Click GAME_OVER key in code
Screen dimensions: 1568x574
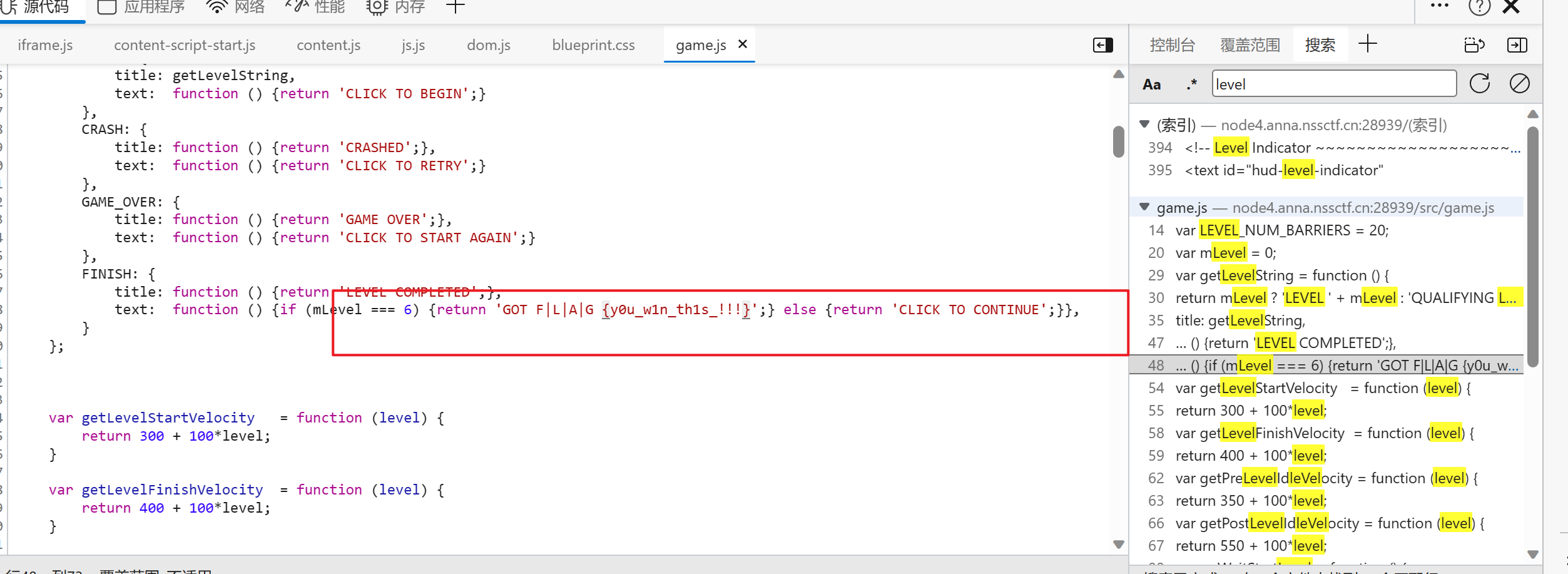click(x=119, y=202)
